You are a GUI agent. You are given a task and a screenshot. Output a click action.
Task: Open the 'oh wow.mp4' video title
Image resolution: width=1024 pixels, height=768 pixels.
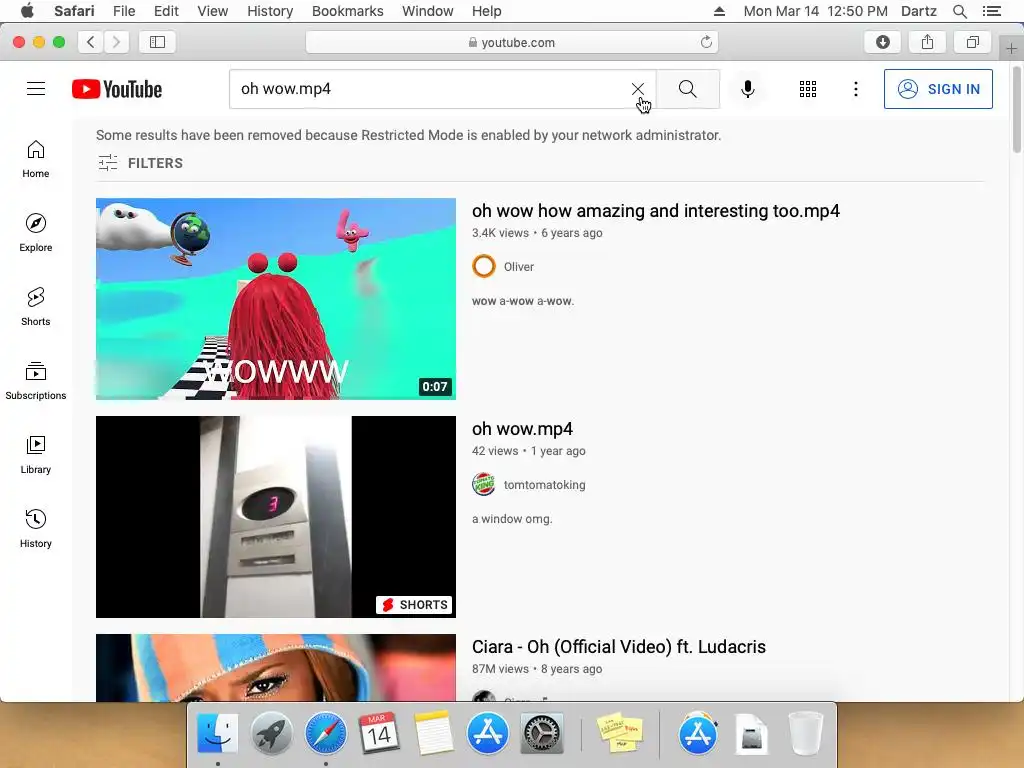coord(522,429)
